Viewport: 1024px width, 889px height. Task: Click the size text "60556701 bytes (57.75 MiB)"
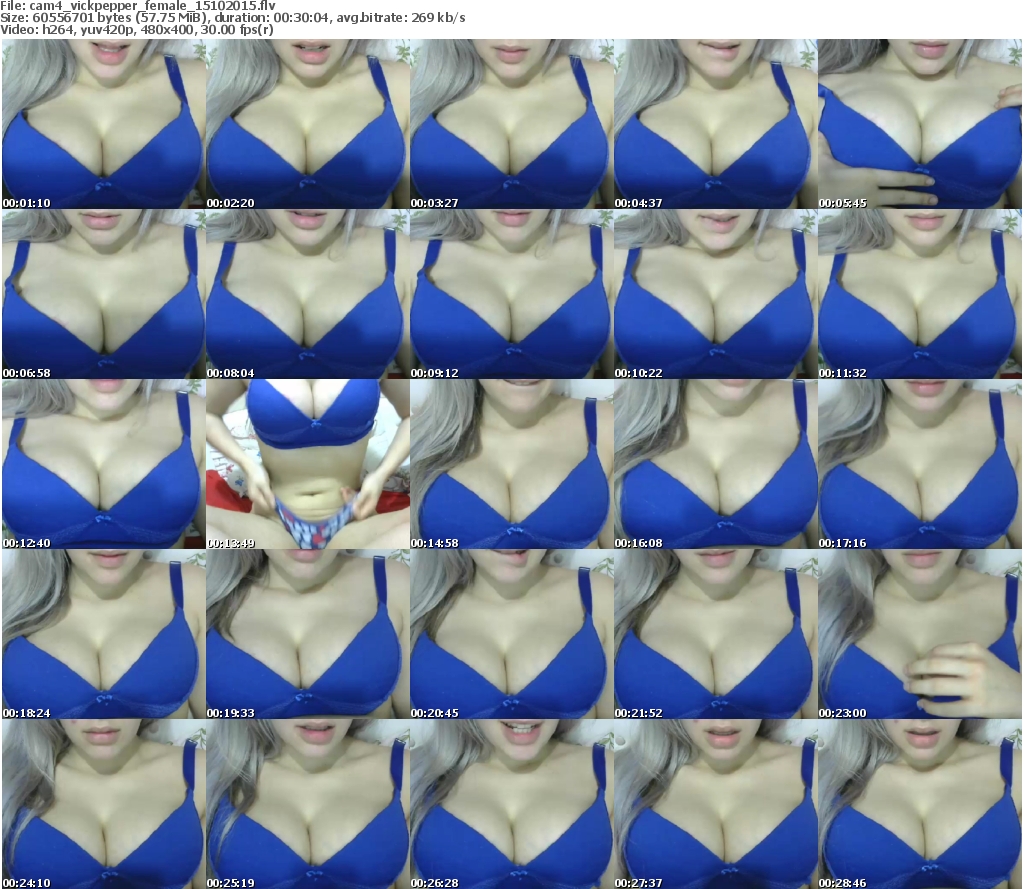(x=120, y=18)
